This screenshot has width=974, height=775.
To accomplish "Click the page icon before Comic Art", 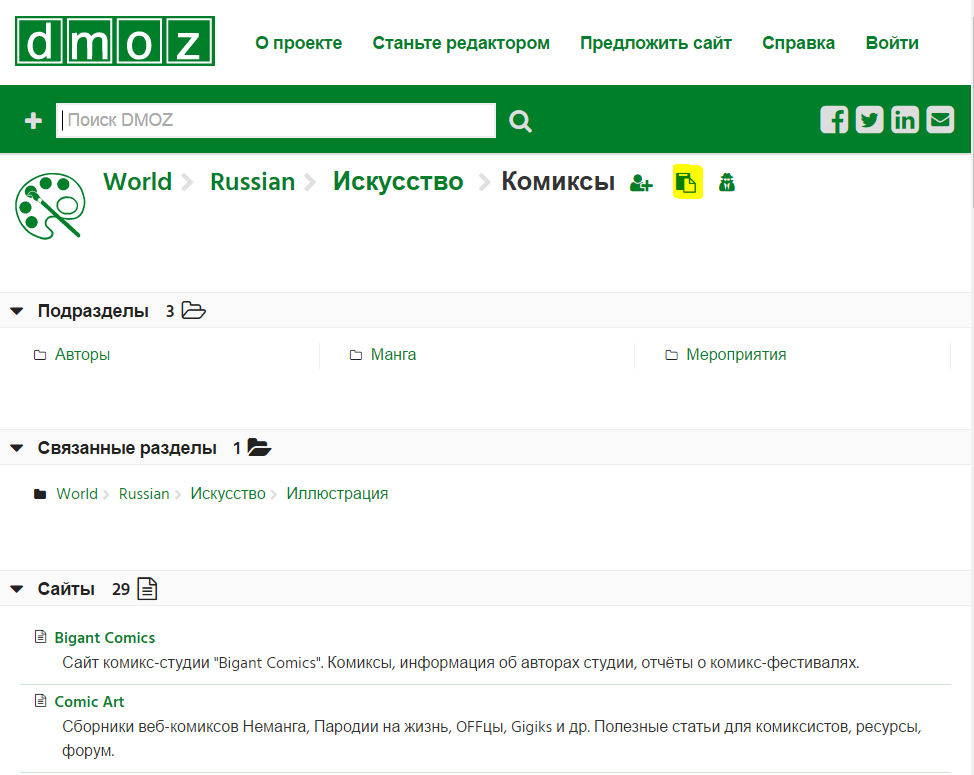I will pos(40,700).
